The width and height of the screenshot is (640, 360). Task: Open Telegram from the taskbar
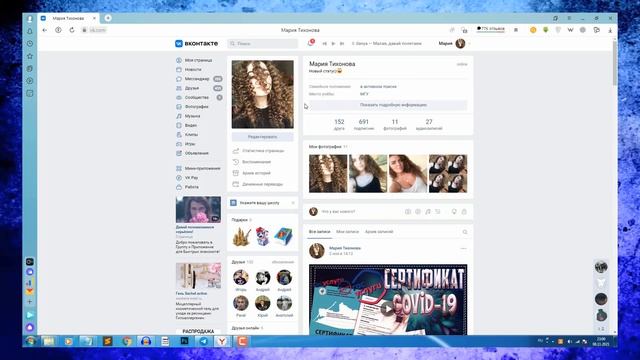203,341
